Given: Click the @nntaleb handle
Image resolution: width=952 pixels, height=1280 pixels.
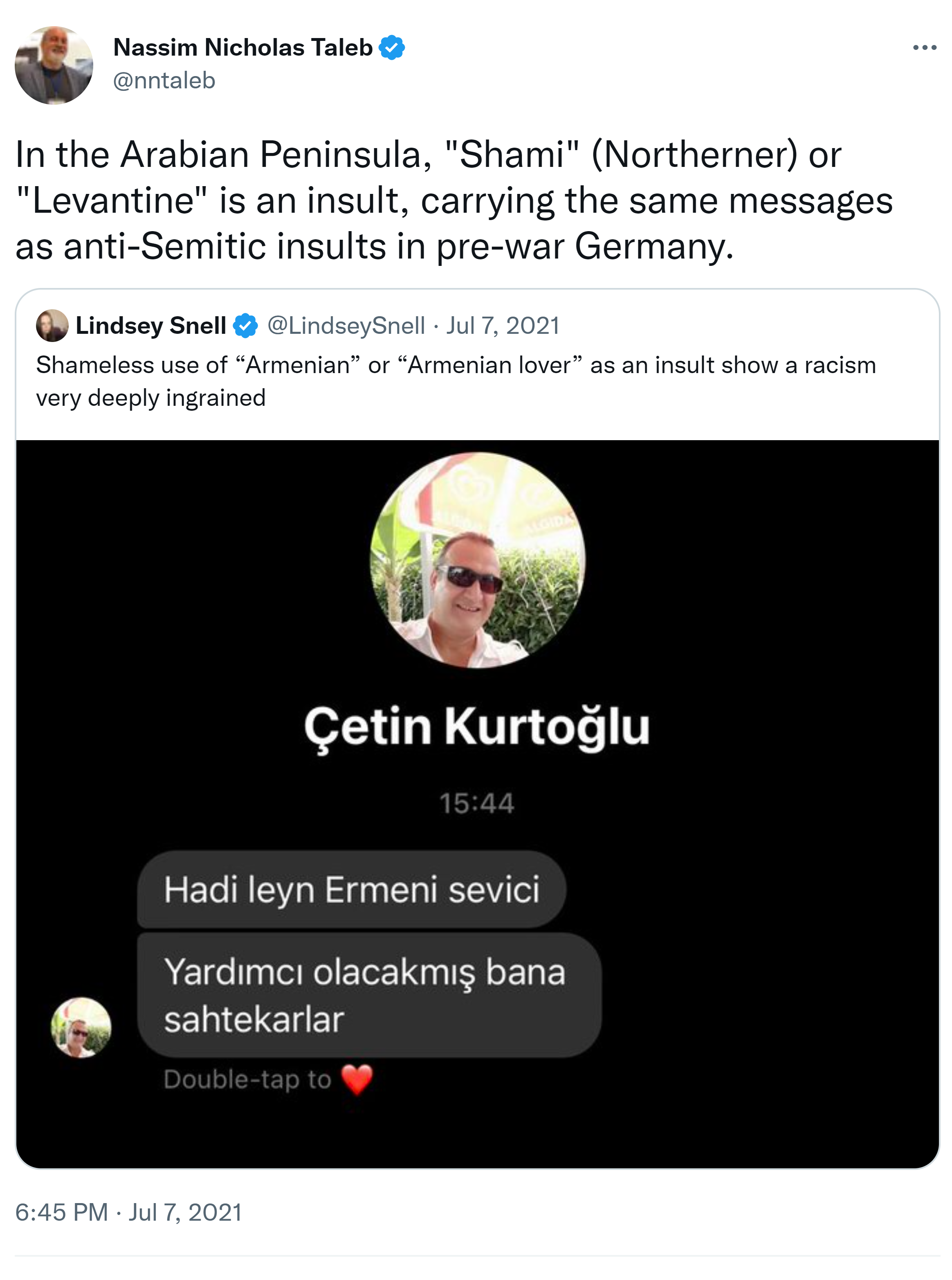Looking at the screenshot, I should coord(164,81).
